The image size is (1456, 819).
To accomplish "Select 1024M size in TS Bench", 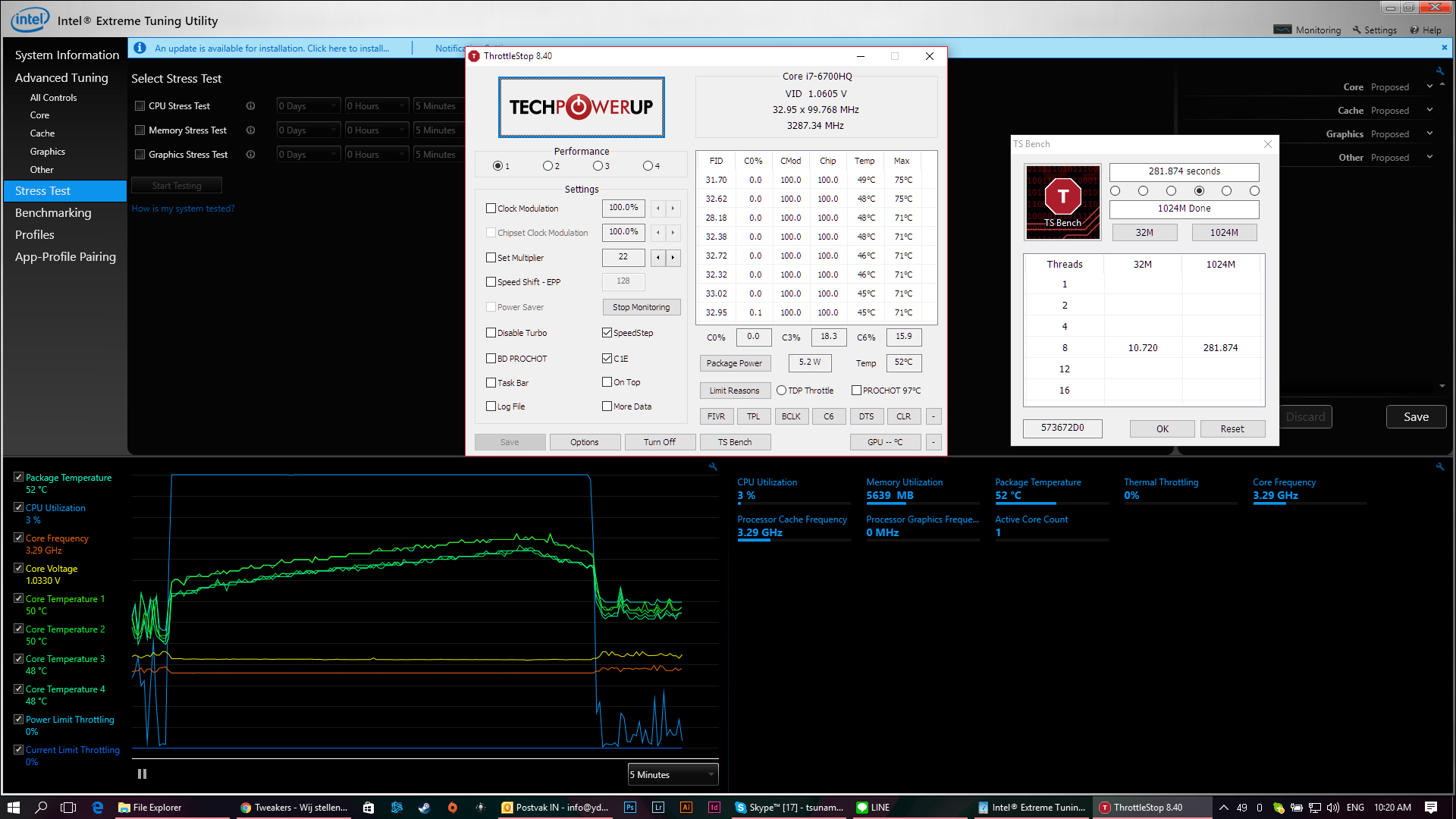I will pos(1224,233).
